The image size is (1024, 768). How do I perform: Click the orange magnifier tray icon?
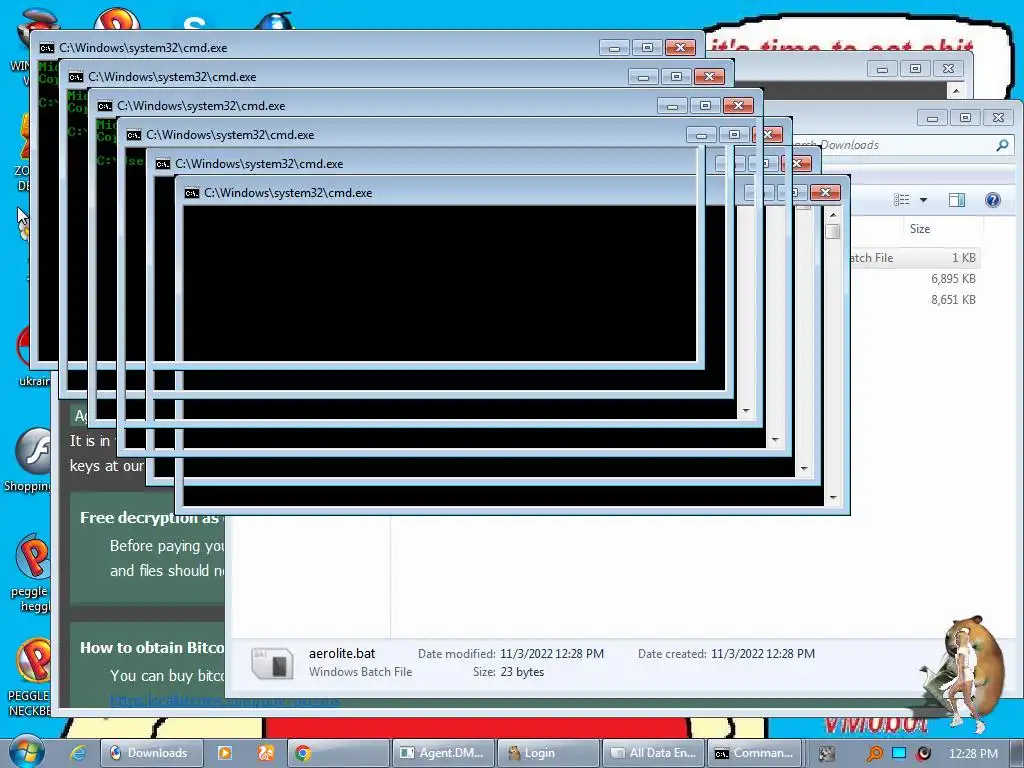(874, 754)
